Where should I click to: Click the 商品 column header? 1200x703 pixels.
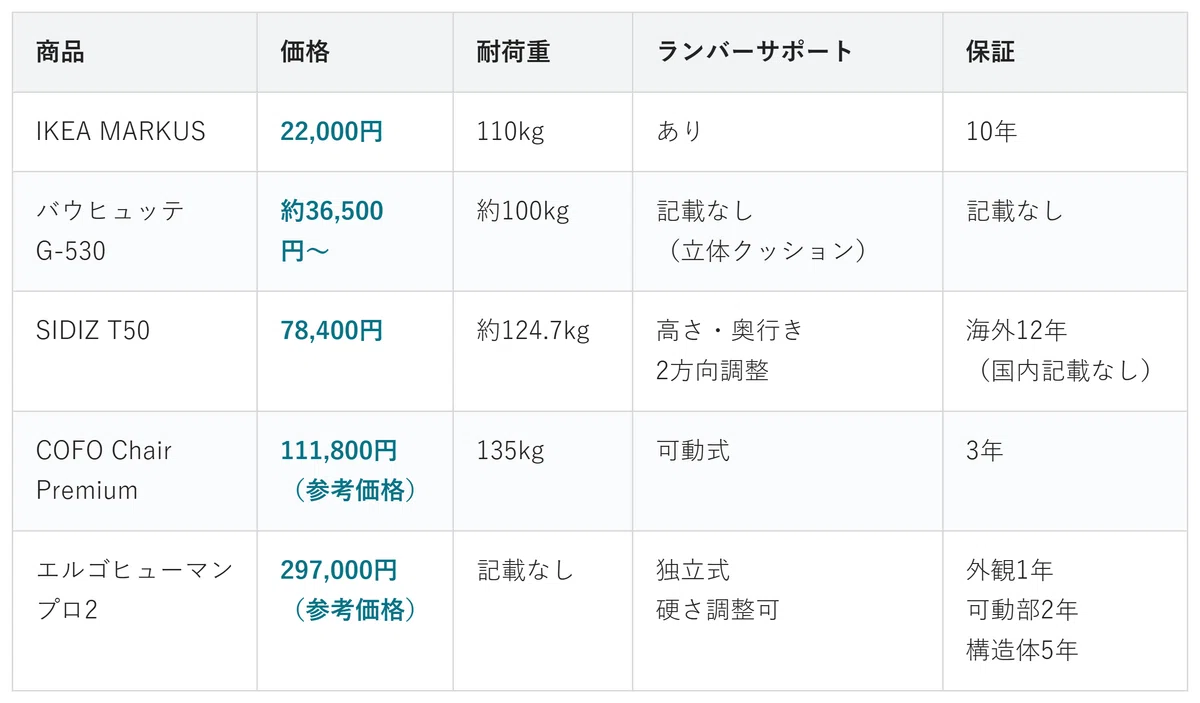[135, 52]
